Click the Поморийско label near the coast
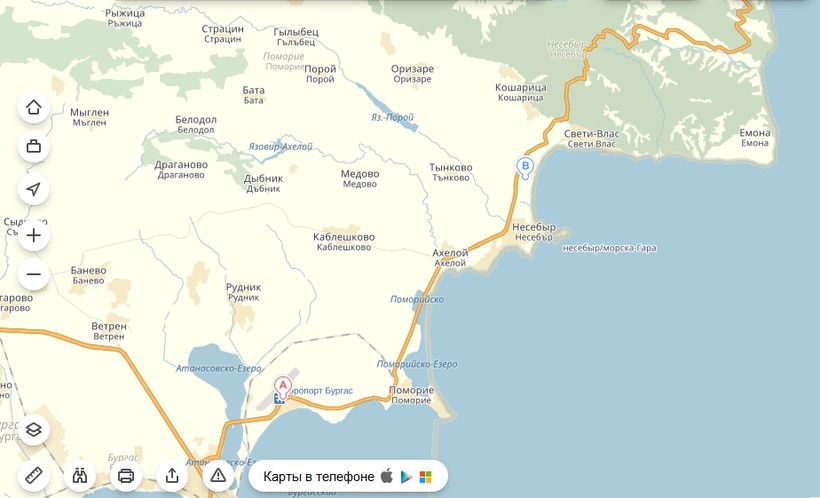 [417, 300]
